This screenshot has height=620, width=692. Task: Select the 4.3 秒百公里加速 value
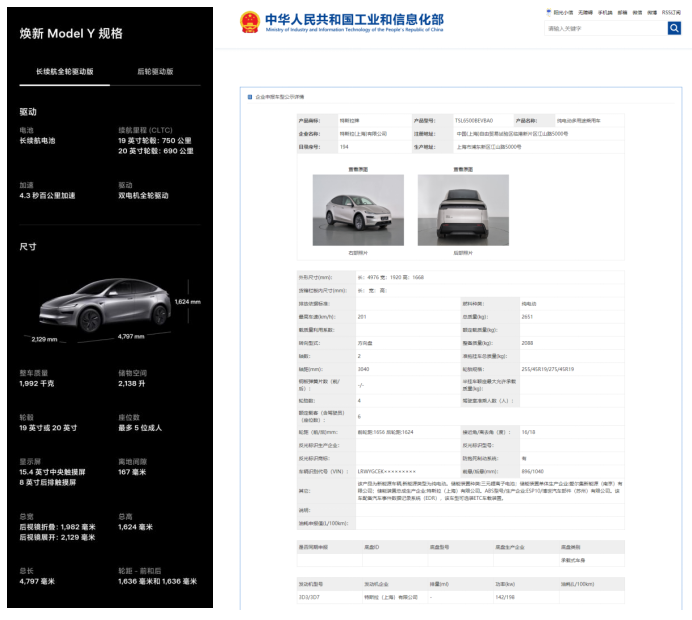(x=47, y=195)
